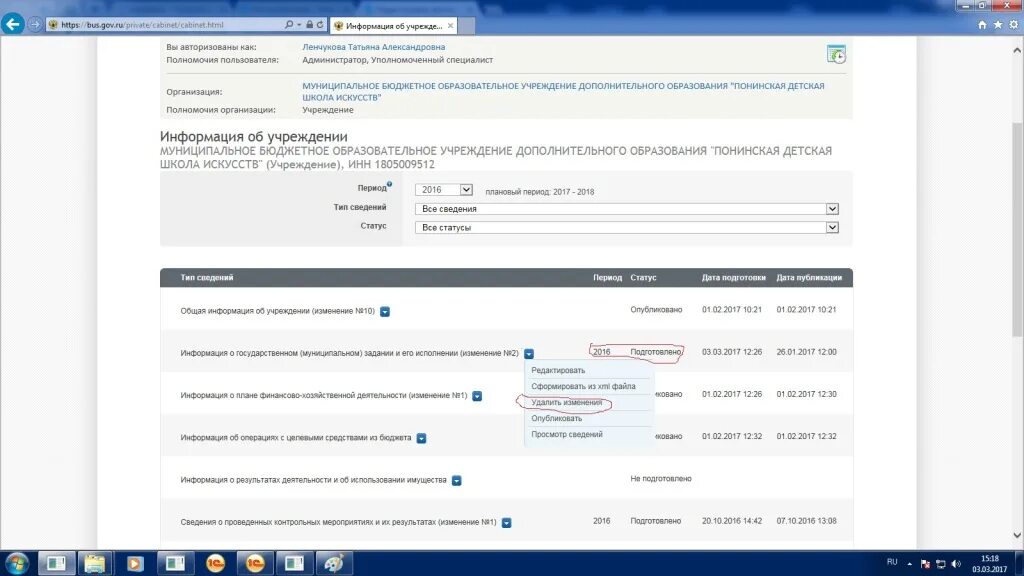Close the Информация об учрежде... tab
The height and width of the screenshot is (576, 1024).
450,25
